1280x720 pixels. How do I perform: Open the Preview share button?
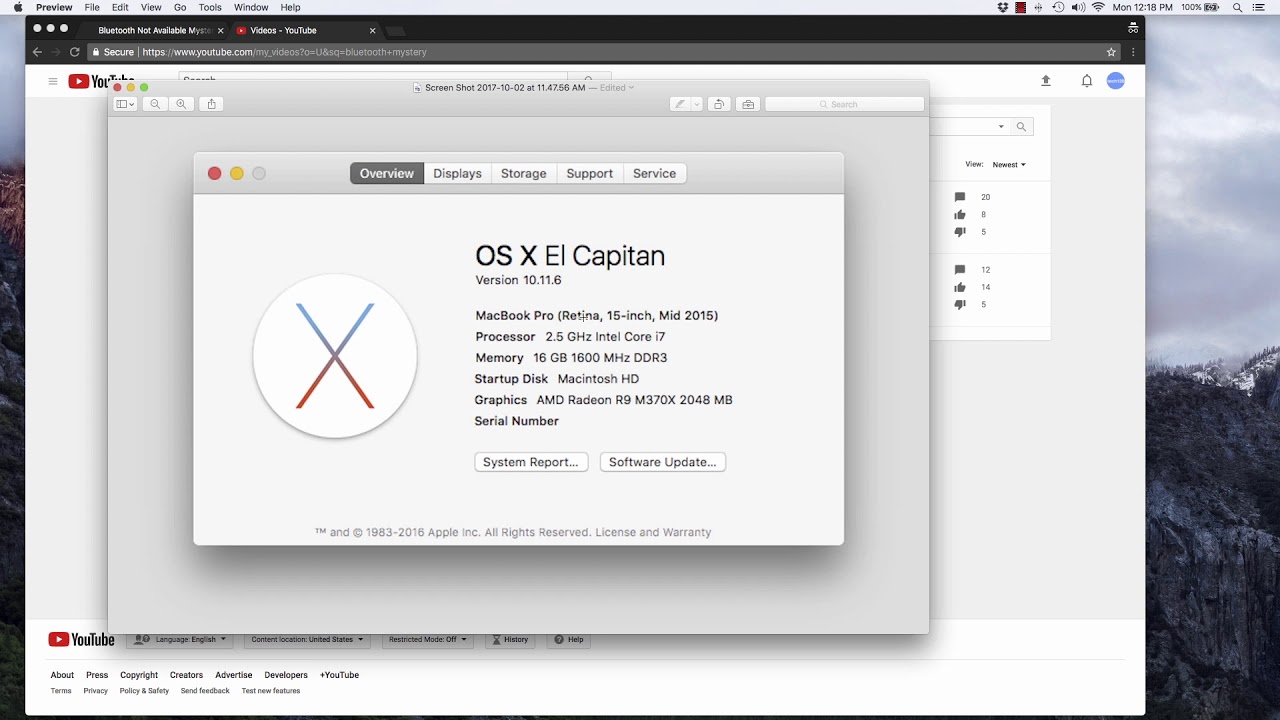tap(211, 104)
